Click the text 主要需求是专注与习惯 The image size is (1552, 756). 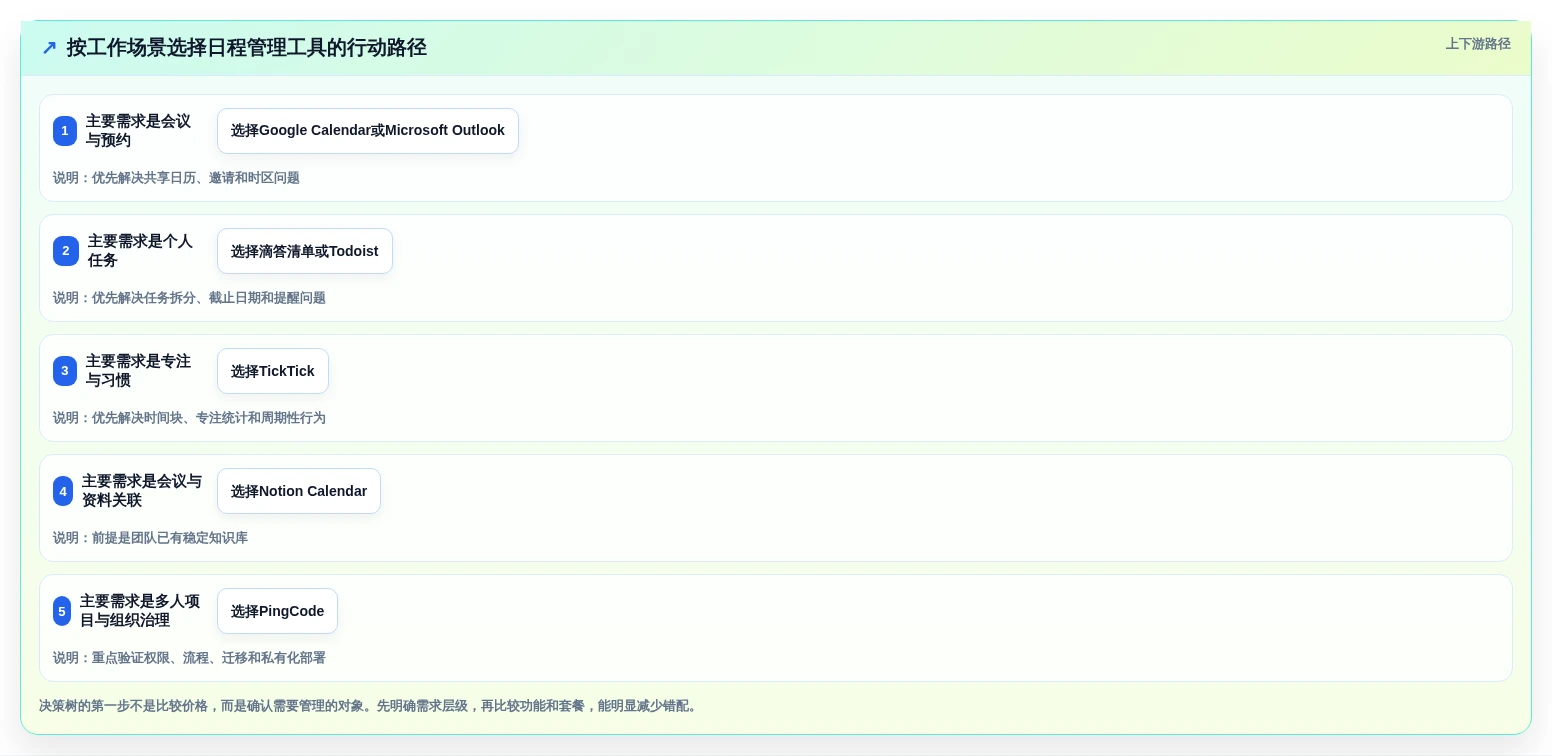tap(139, 371)
